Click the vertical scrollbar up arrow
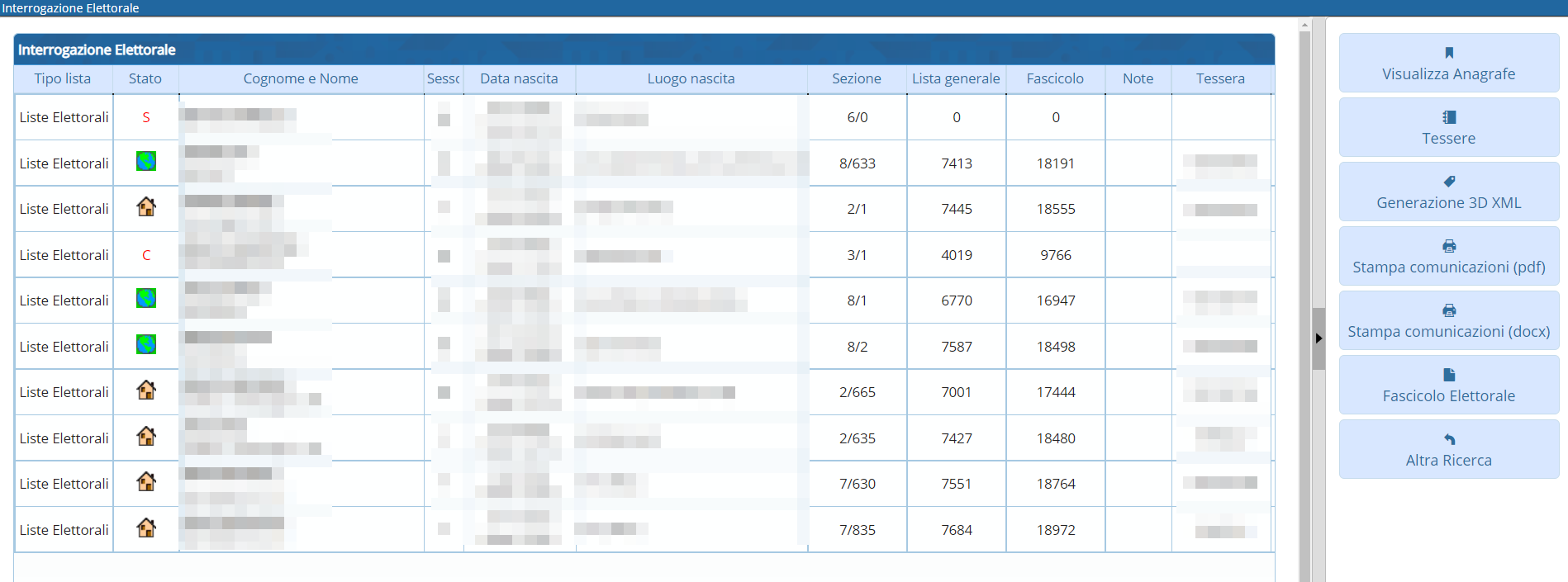This screenshot has height=582, width=1568. point(1304,25)
